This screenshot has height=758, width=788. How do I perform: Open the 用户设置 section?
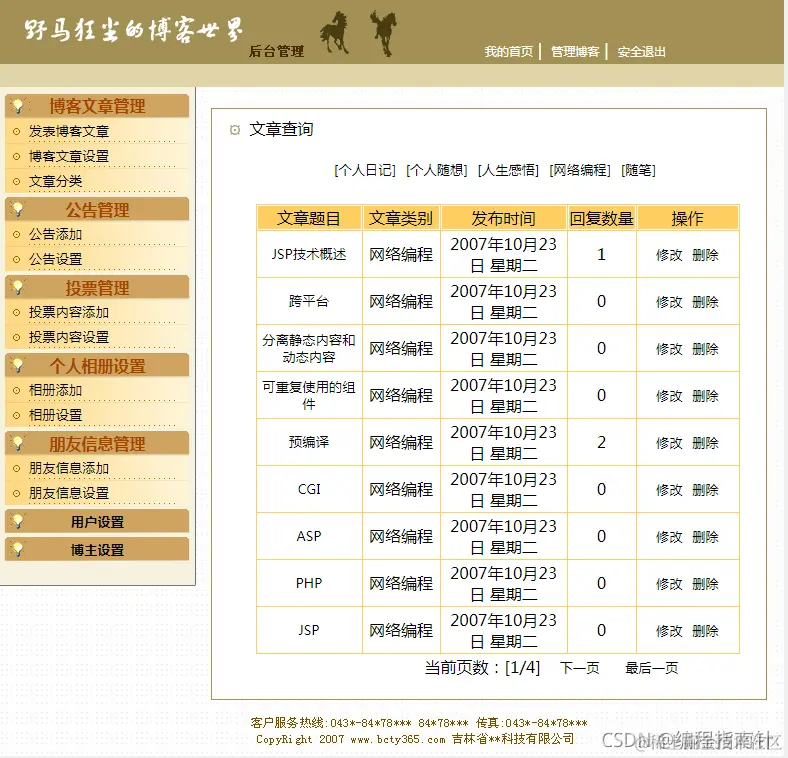tap(97, 522)
